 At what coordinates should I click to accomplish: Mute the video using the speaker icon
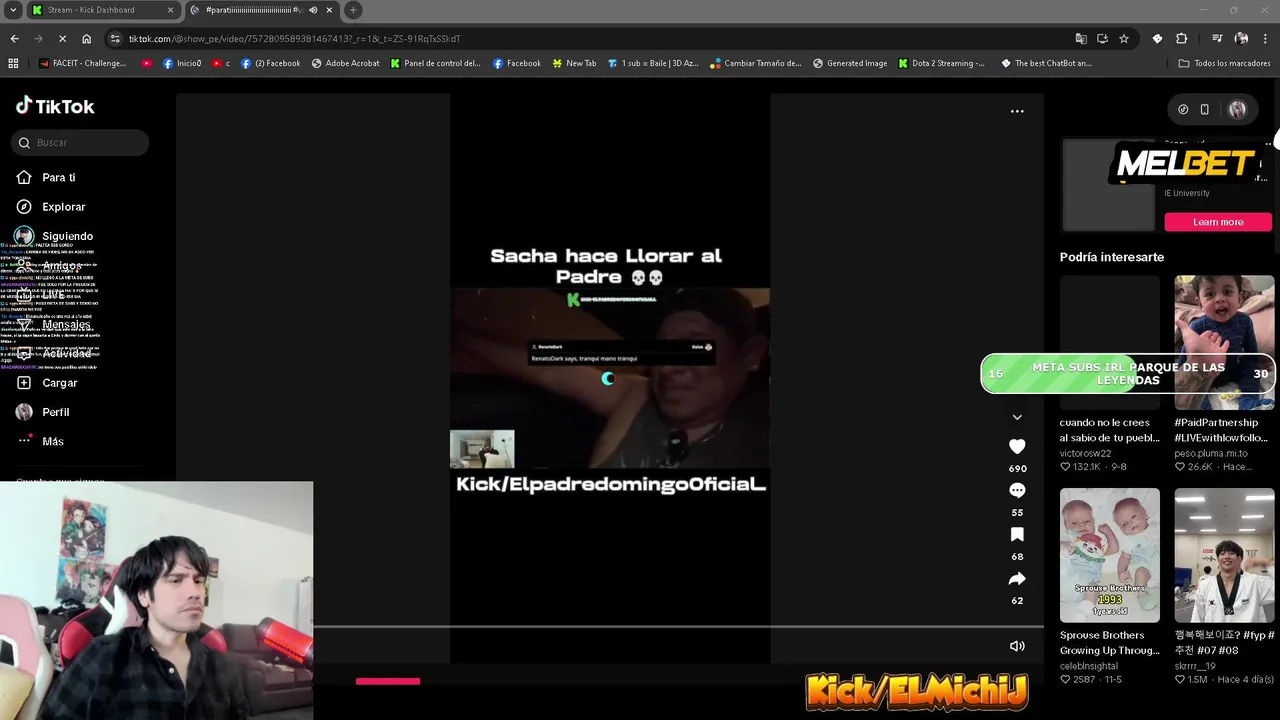(x=1017, y=646)
